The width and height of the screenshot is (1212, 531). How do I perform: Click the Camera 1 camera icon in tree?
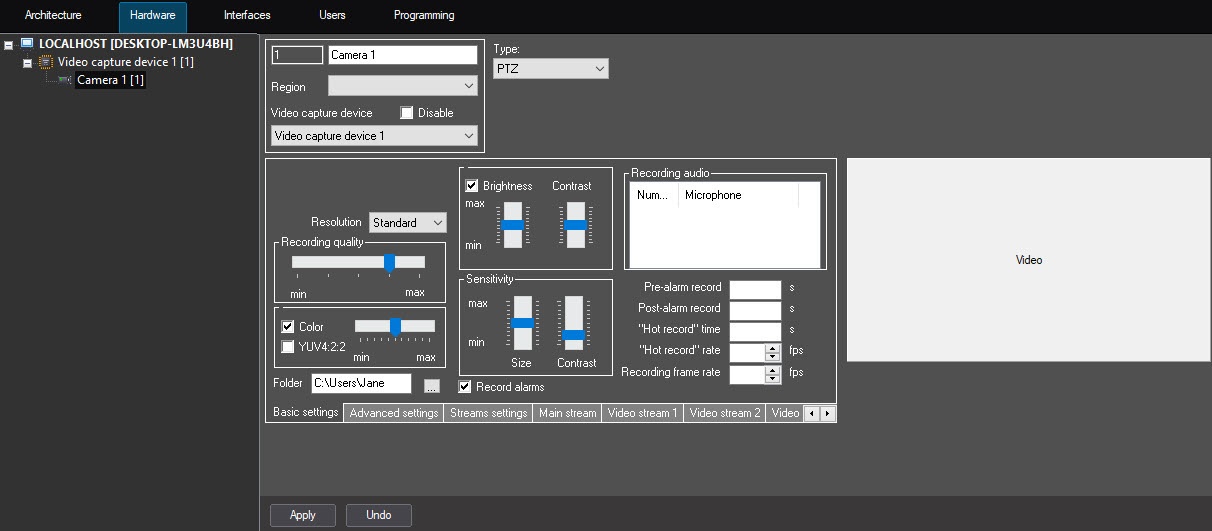(x=64, y=80)
